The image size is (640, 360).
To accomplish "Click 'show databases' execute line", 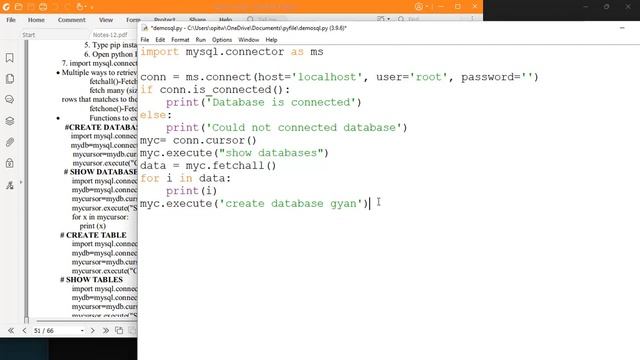I will point(234,153).
